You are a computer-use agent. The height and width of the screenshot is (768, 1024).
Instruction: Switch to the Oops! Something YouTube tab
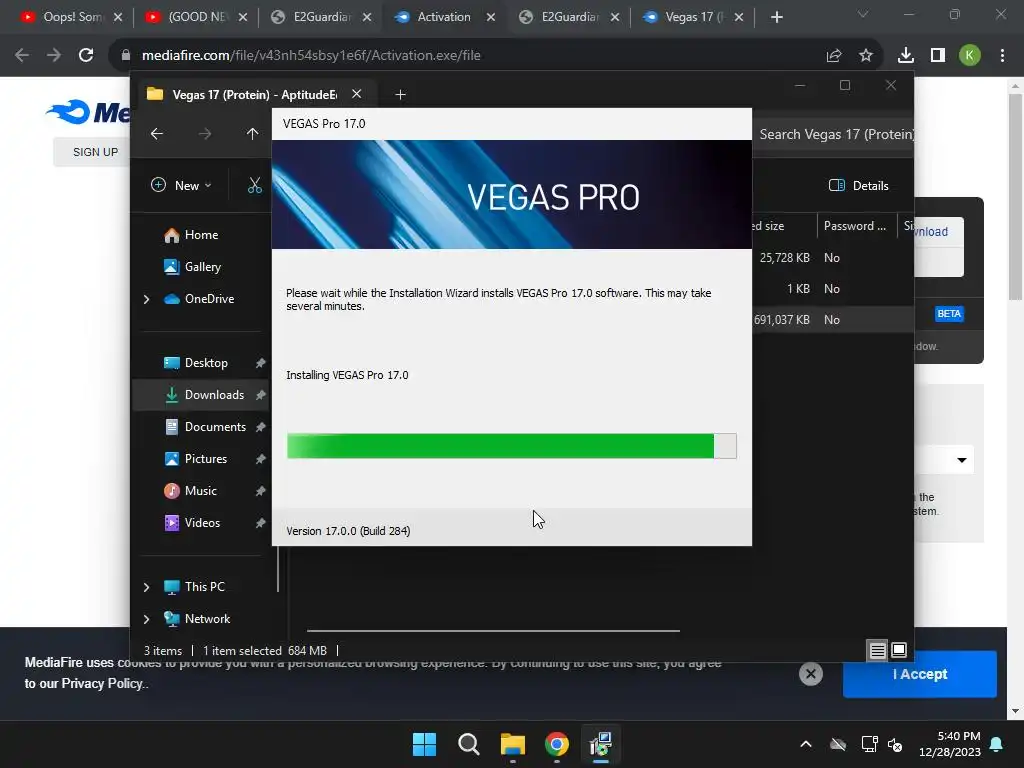(x=63, y=17)
